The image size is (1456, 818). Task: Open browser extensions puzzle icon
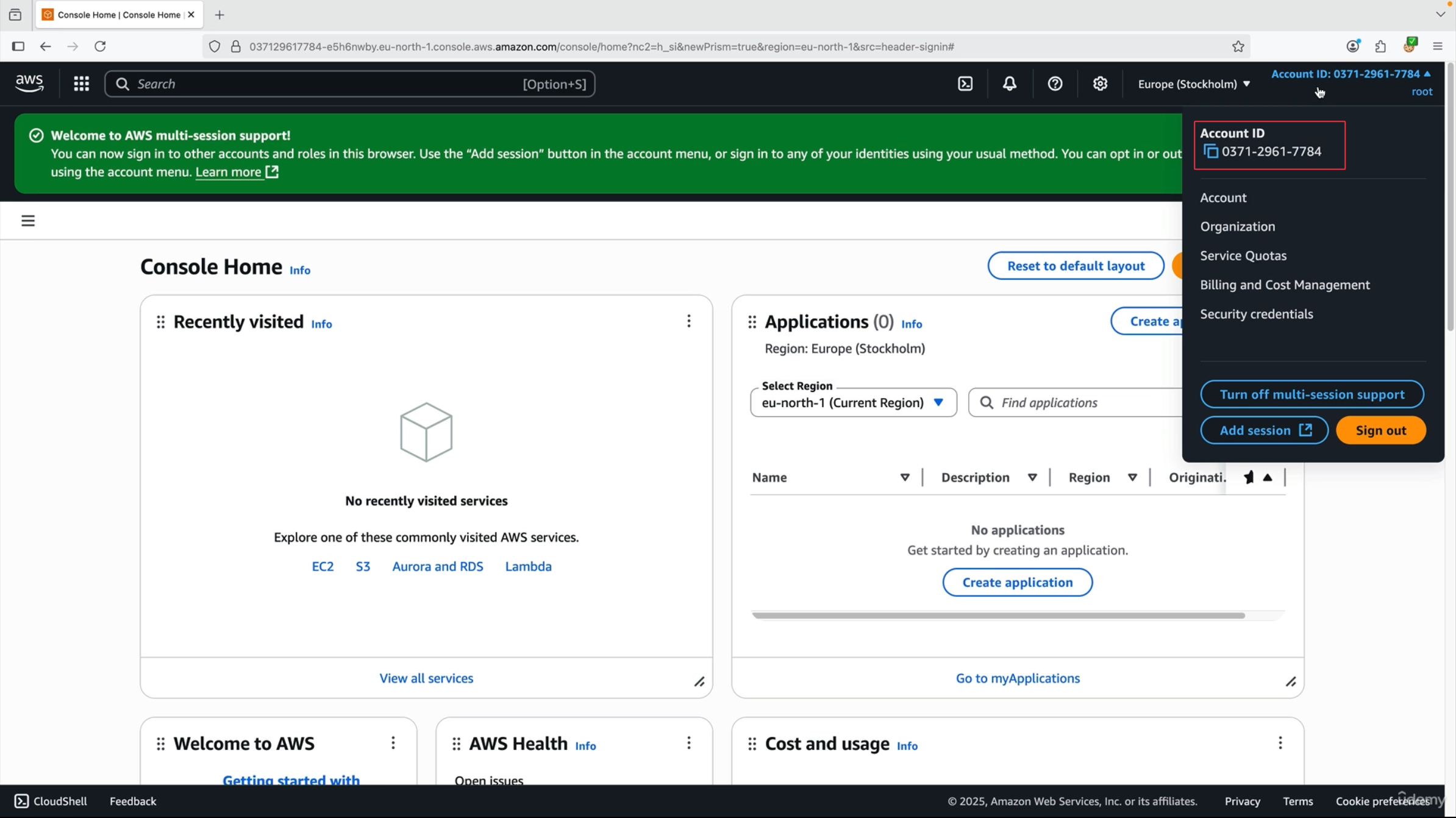pos(1380,46)
